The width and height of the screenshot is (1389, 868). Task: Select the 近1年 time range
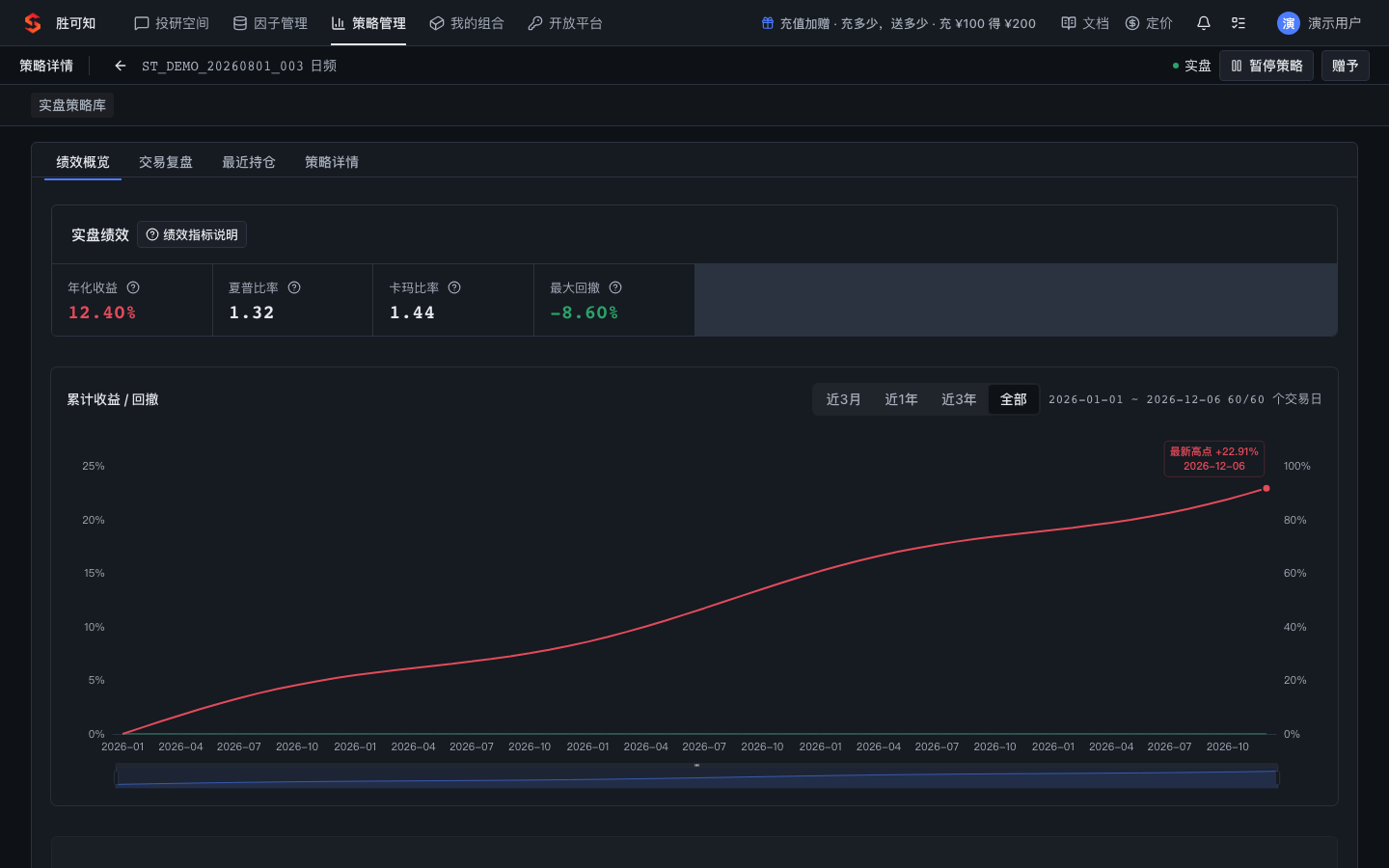click(901, 399)
